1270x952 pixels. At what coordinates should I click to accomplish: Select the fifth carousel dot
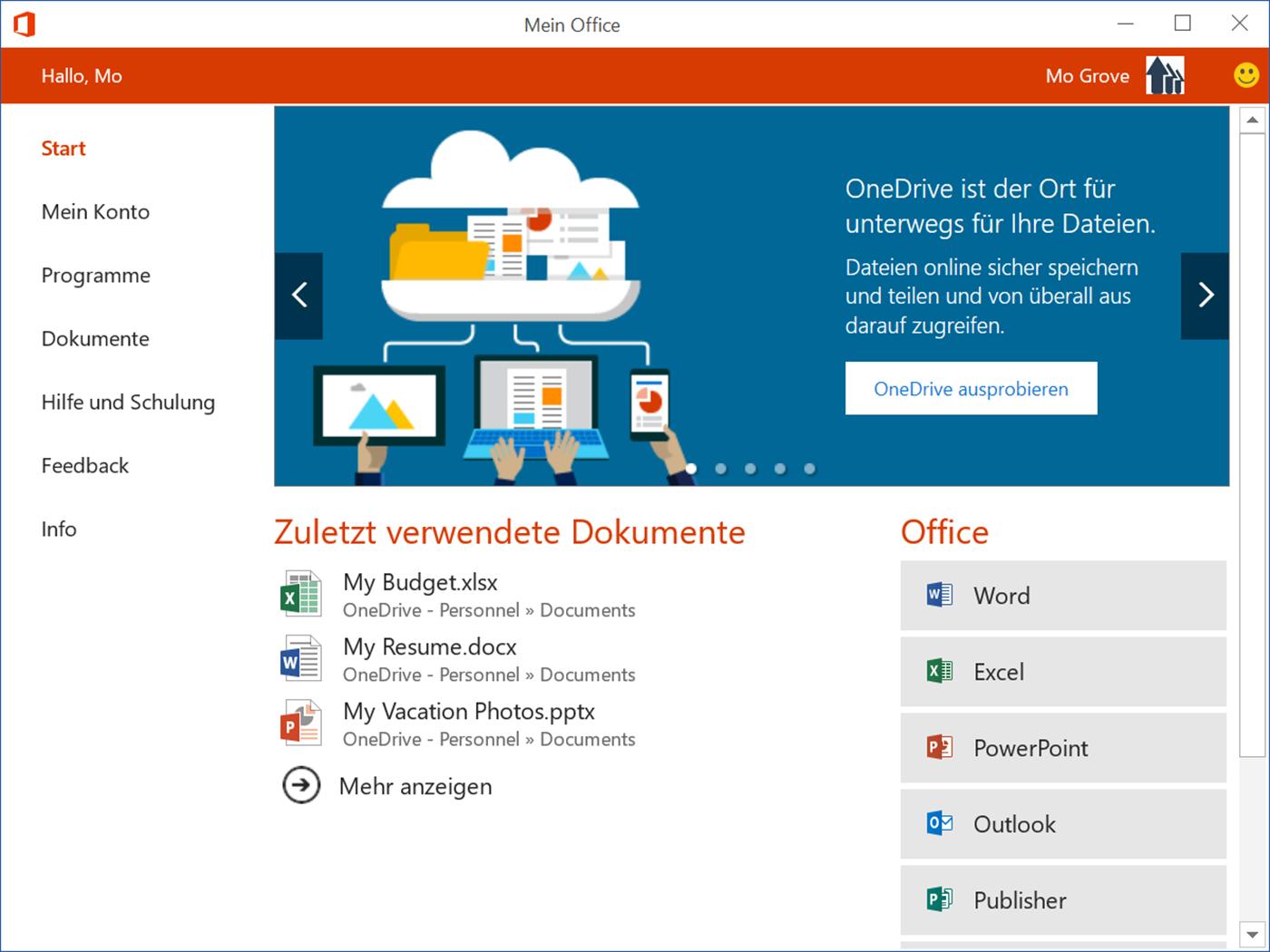pyautogui.click(x=809, y=469)
